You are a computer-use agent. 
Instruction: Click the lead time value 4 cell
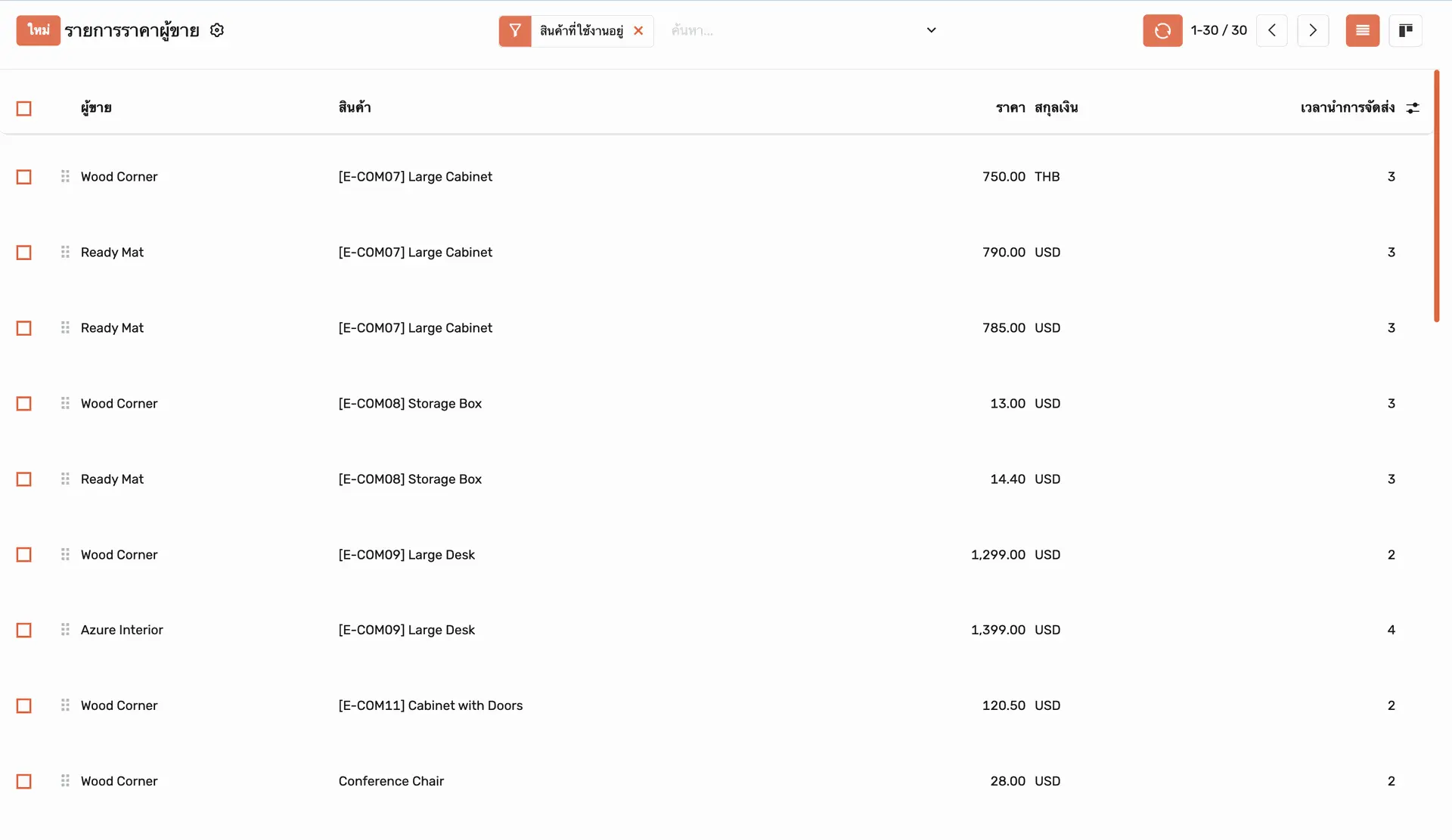tap(1391, 630)
